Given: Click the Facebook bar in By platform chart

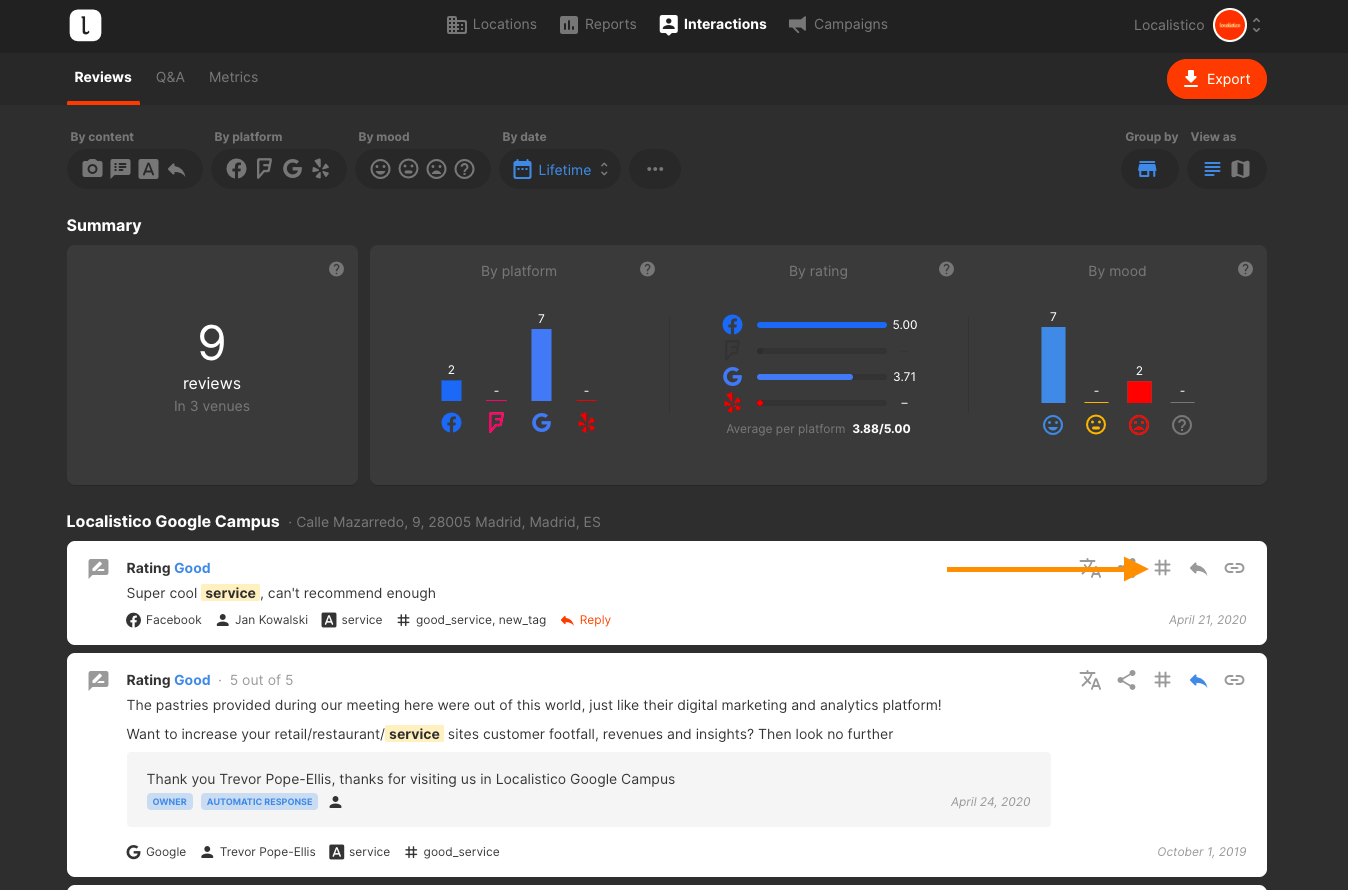Looking at the screenshot, I should [x=451, y=391].
